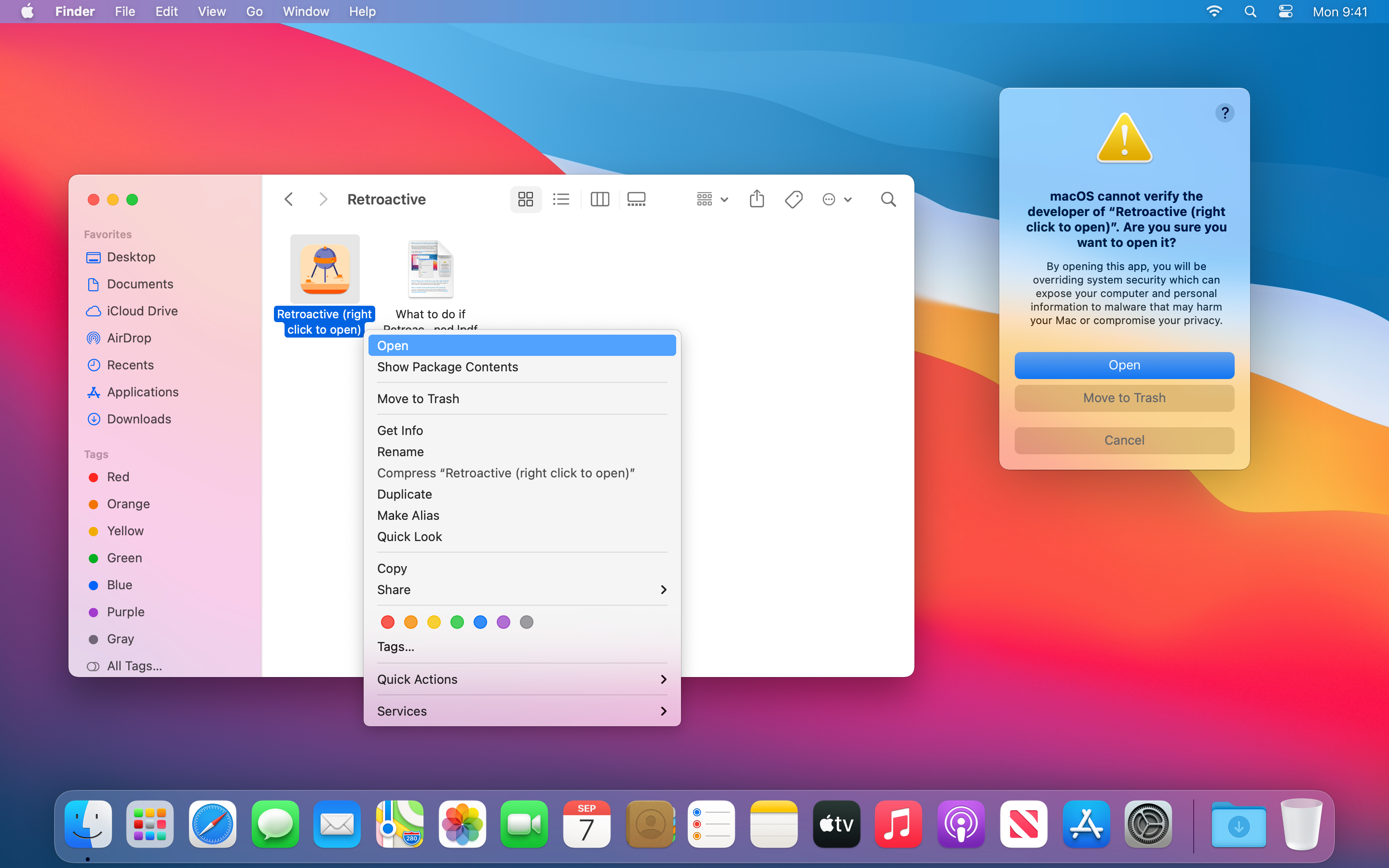
Task: Select Open in the context menu
Action: click(521, 344)
